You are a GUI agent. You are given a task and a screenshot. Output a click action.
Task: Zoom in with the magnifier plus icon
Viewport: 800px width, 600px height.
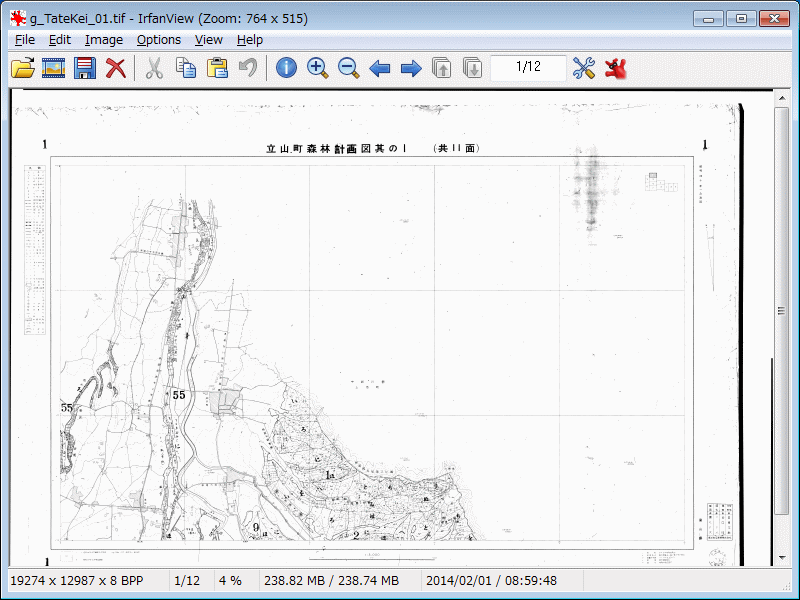317,68
